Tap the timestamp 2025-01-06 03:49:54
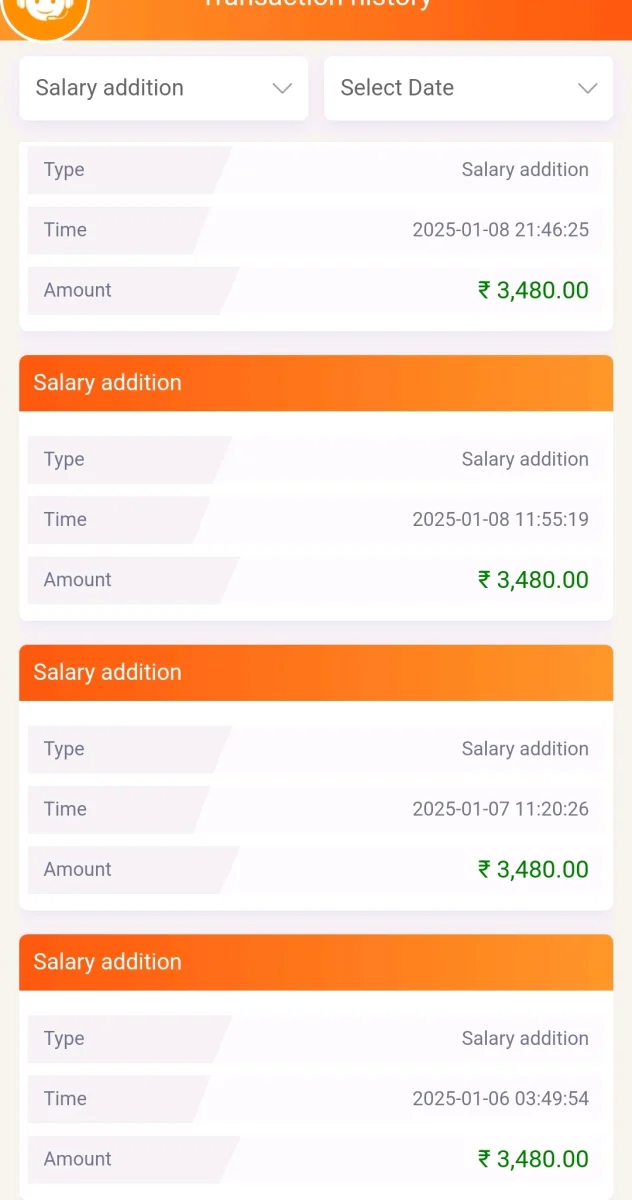This screenshot has height=1200, width=632. [x=500, y=1099]
